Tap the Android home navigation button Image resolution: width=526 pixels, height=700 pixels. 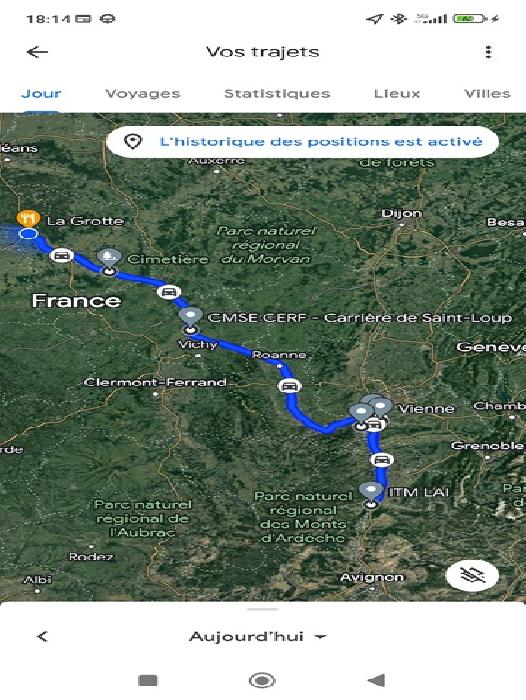262,680
